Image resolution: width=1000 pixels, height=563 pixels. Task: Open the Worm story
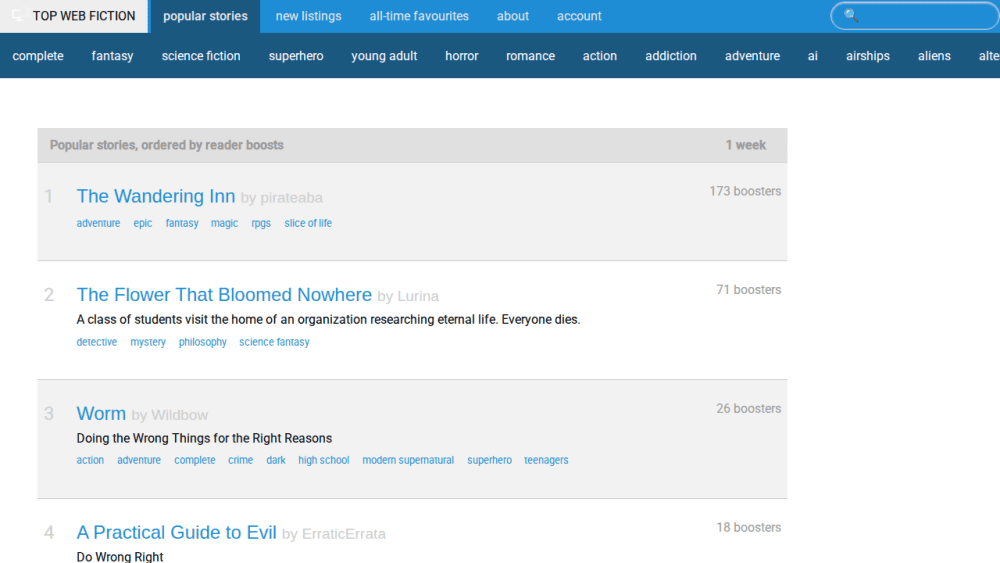click(x=101, y=414)
